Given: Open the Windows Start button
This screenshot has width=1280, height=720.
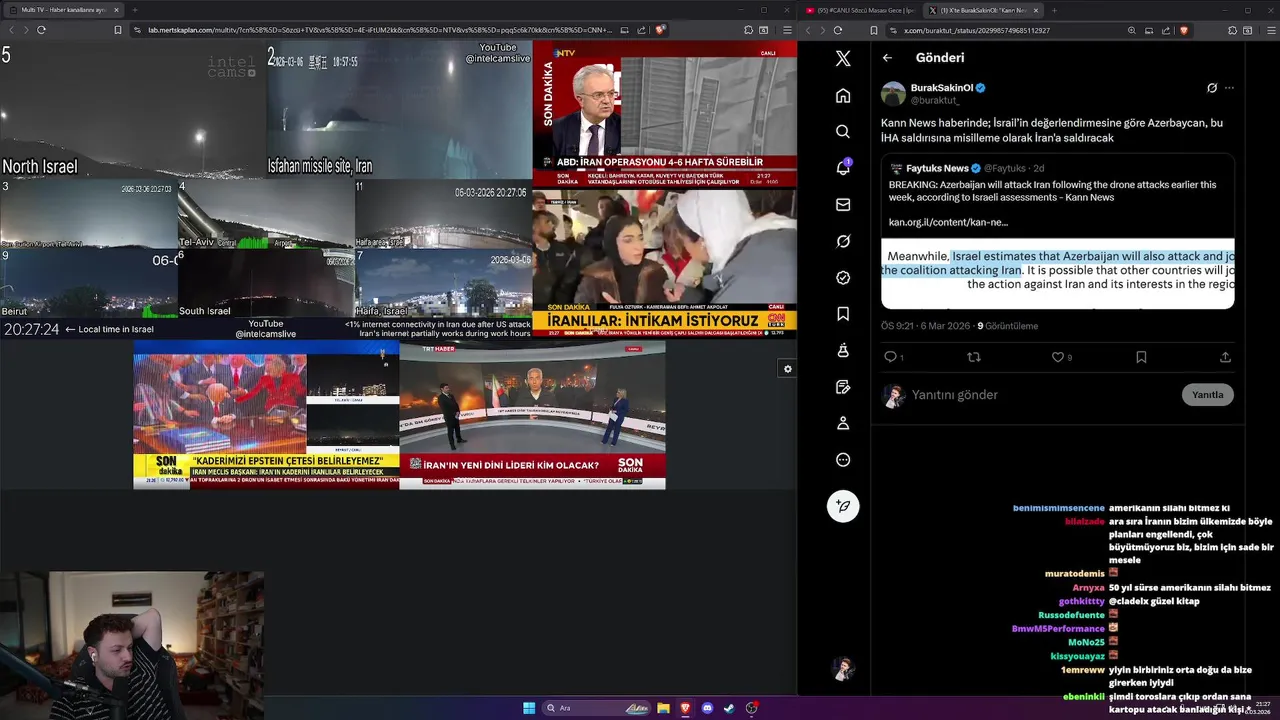Looking at the screenshot, I should (x=529, y=708).
